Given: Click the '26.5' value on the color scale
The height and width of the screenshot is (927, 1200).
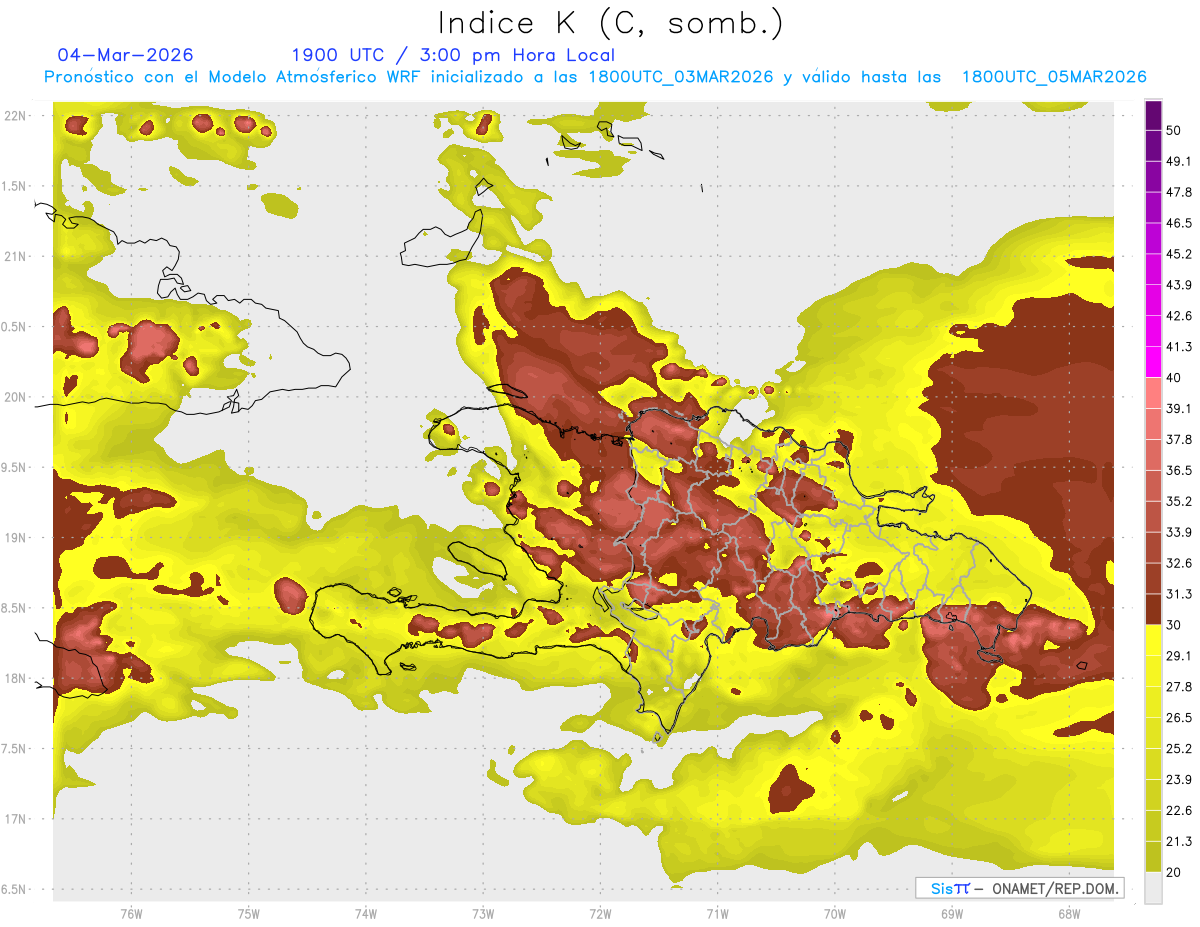Looking at the screenshot, I should point(1179,718).
